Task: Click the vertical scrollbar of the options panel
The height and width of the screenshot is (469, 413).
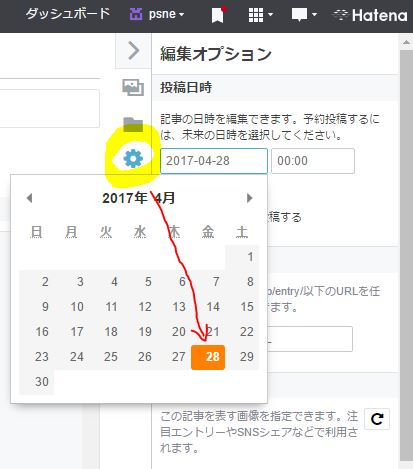Action: click(406, 255)
